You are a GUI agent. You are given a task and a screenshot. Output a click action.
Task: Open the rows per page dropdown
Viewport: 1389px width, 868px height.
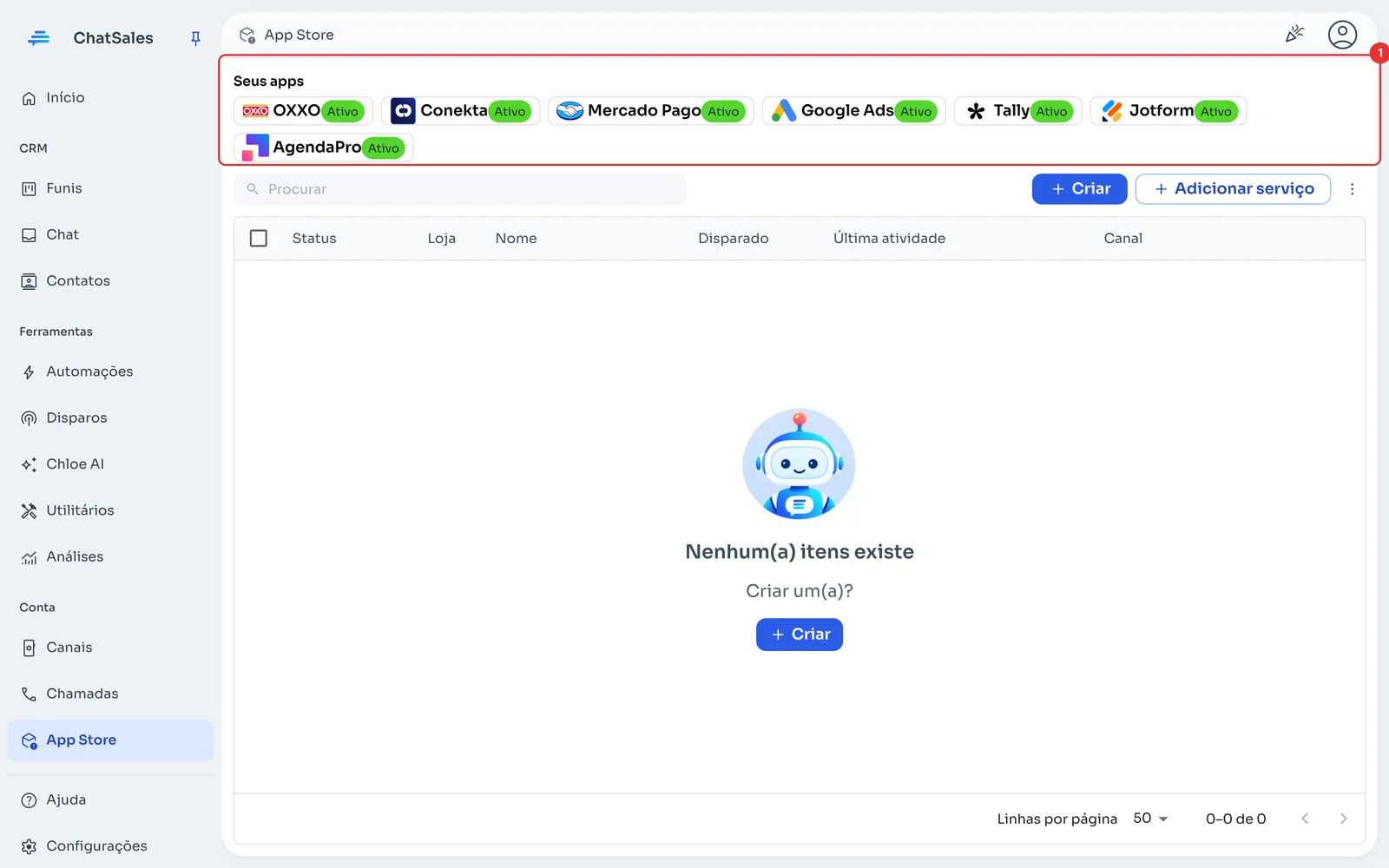(x=1150, y=819)
